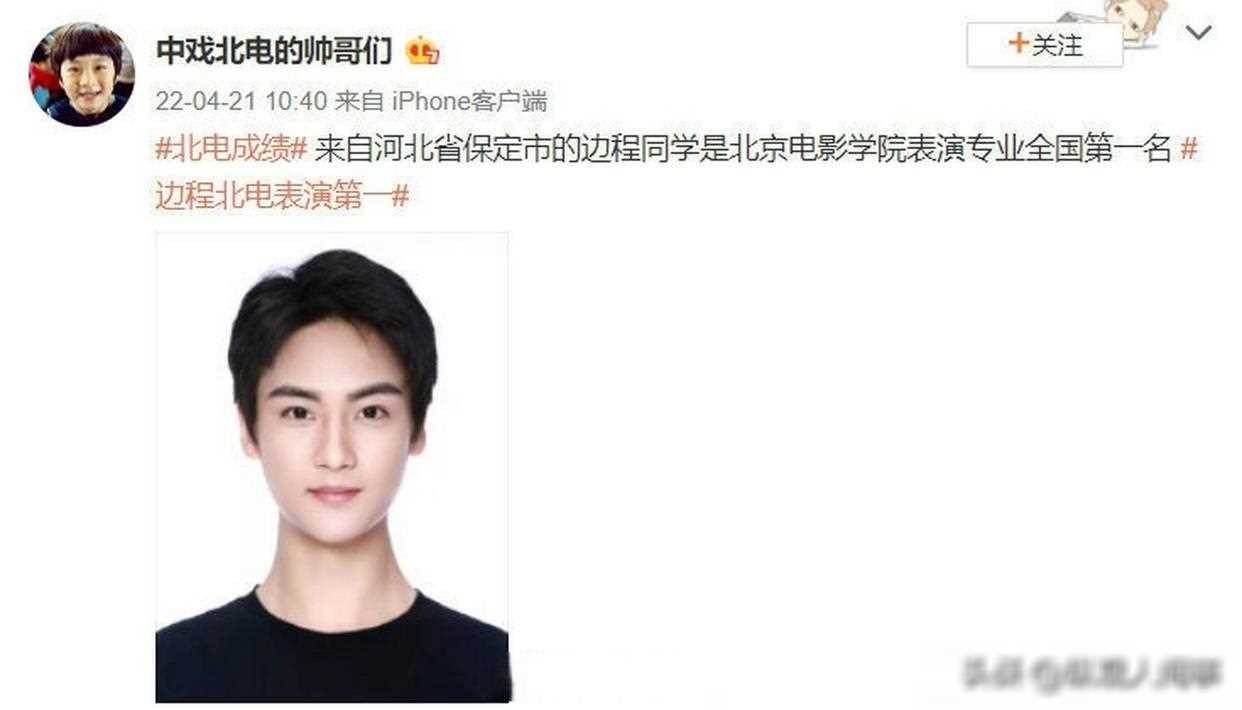Open the hashtag #北电成绩#

pyautogui.click(x=231, y=149)
